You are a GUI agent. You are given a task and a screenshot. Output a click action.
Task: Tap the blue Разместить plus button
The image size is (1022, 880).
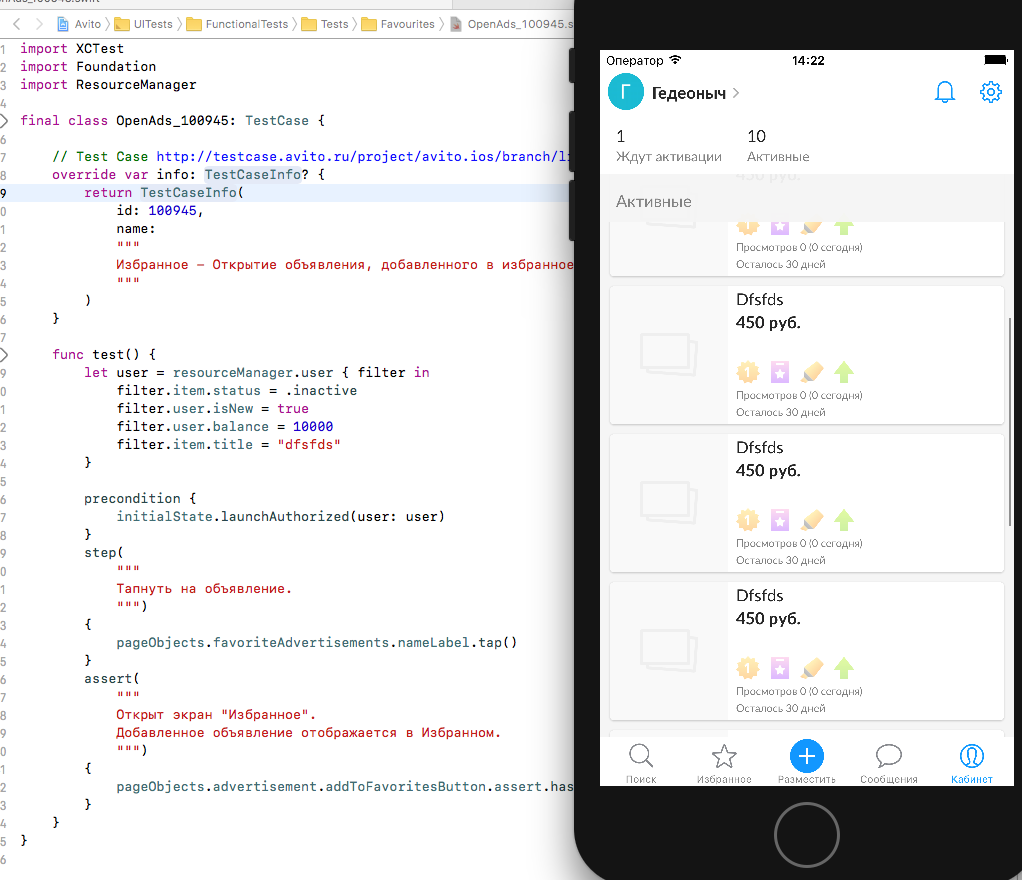click(806, 756)
